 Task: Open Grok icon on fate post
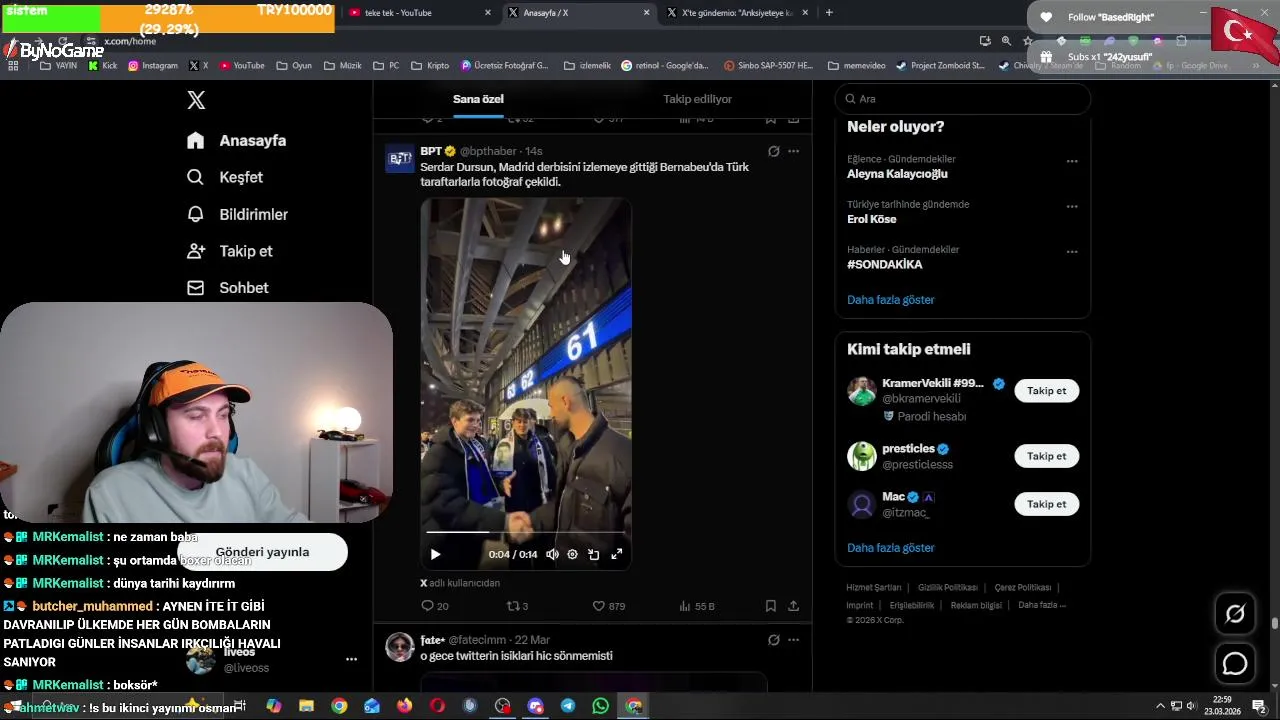[773, 640]
